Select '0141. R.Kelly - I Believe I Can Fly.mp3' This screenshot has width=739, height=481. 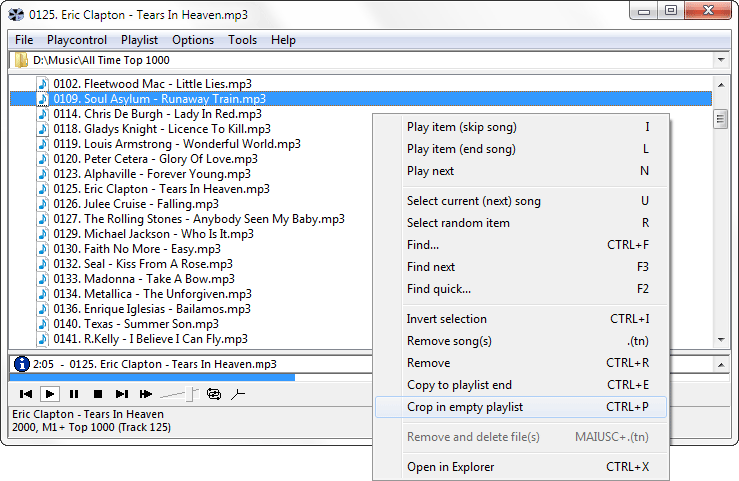pyautogui.click(x=150, y=339)
